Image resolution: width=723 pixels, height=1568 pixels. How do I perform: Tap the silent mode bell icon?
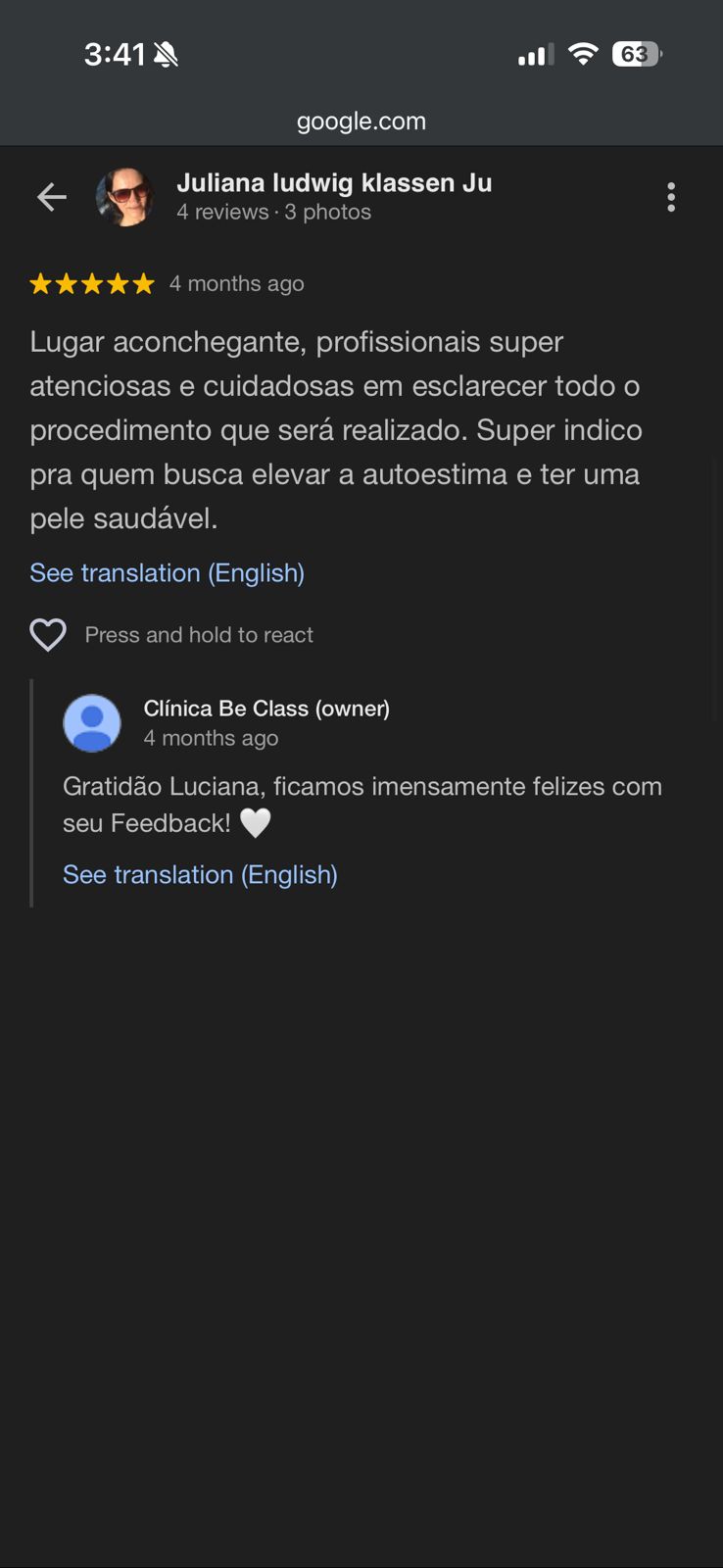(x=167, y=55)
